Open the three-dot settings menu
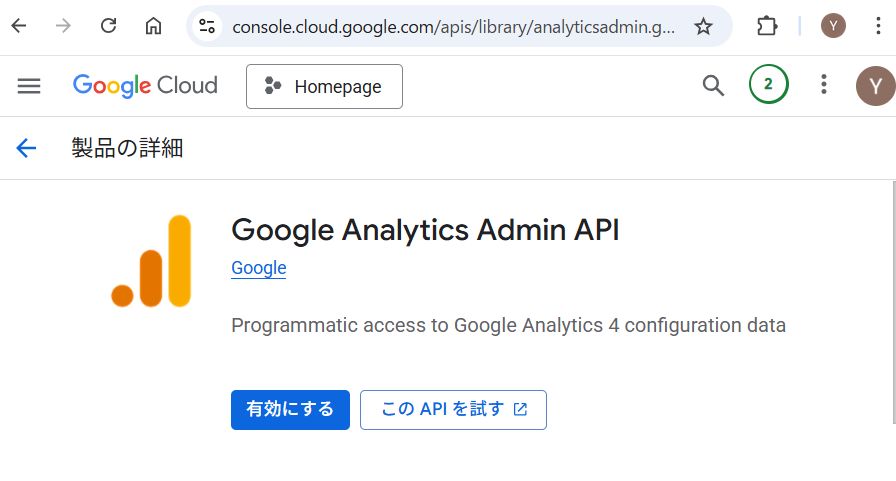The height and width of the screenshot is (481, 896). point(824,85)
